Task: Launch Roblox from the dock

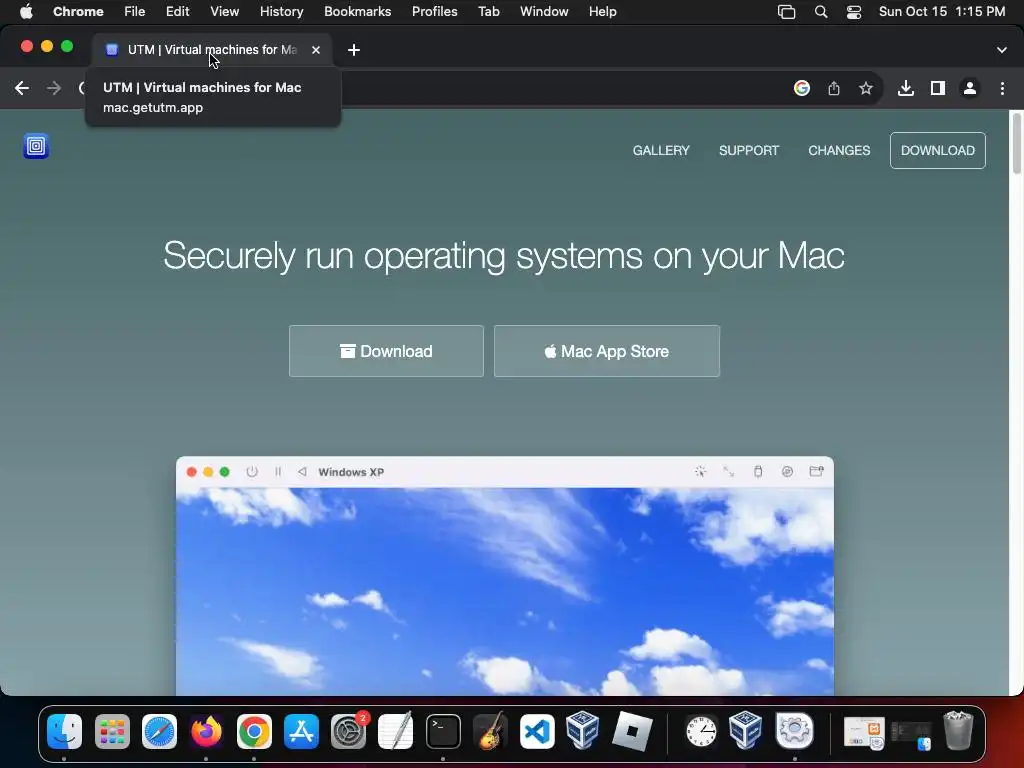Action: pos(632,731)
